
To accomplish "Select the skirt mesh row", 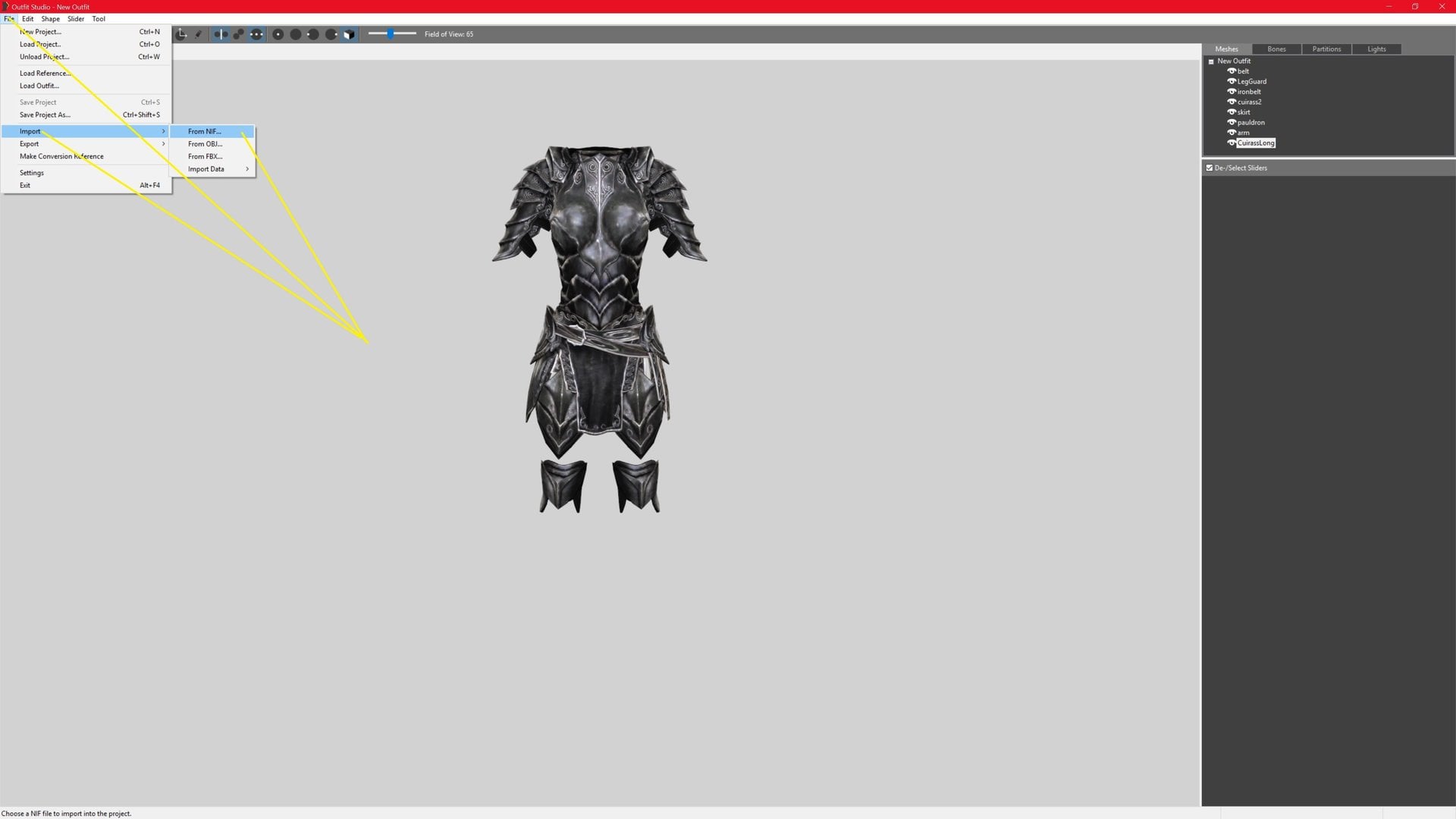I will pos(1244,112).
